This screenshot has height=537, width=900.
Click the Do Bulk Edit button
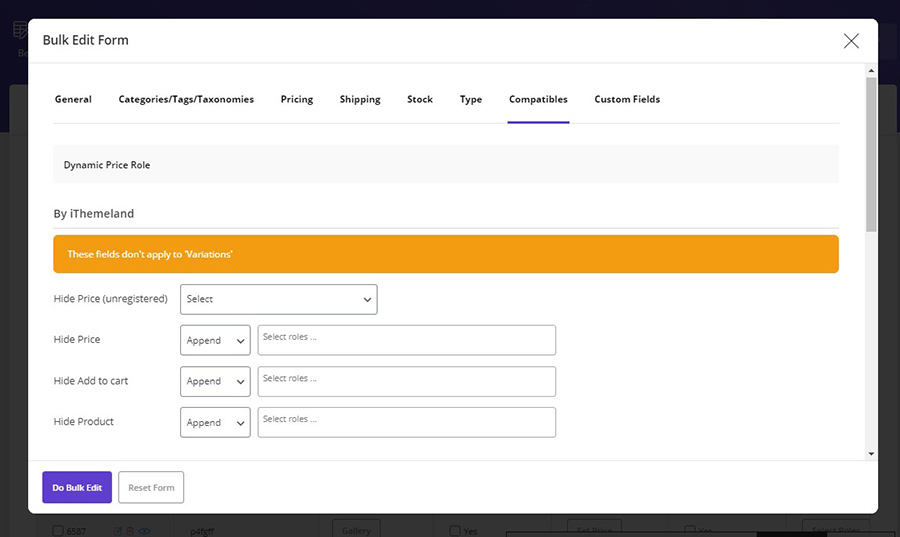77,487
